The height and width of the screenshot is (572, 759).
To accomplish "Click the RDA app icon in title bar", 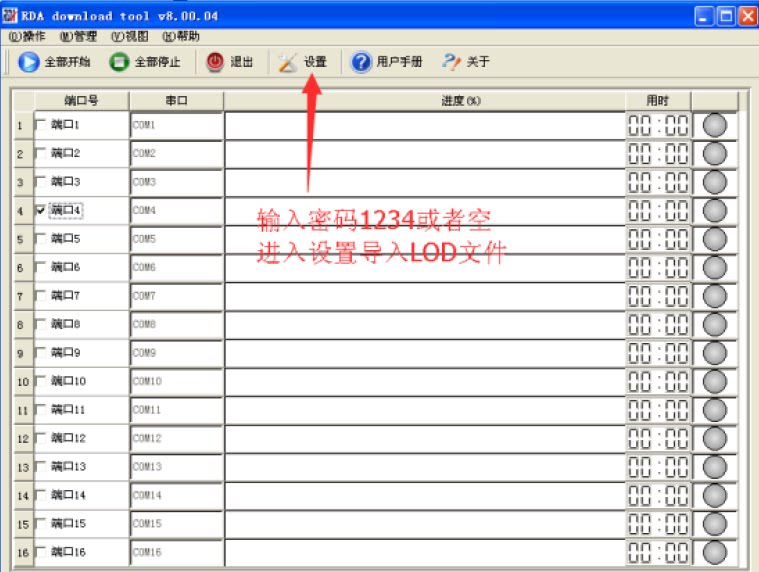I will (10, 16).
